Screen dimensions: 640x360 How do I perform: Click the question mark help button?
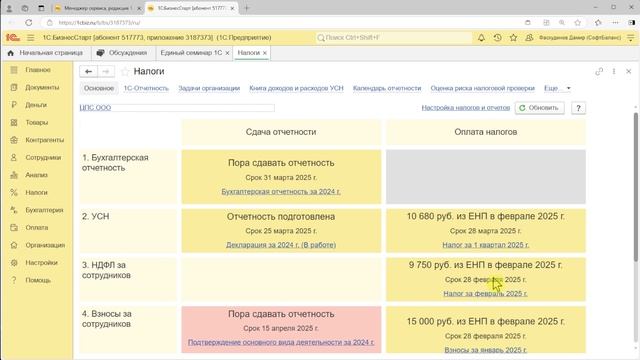pyautogui.click(x=578, y=108)
